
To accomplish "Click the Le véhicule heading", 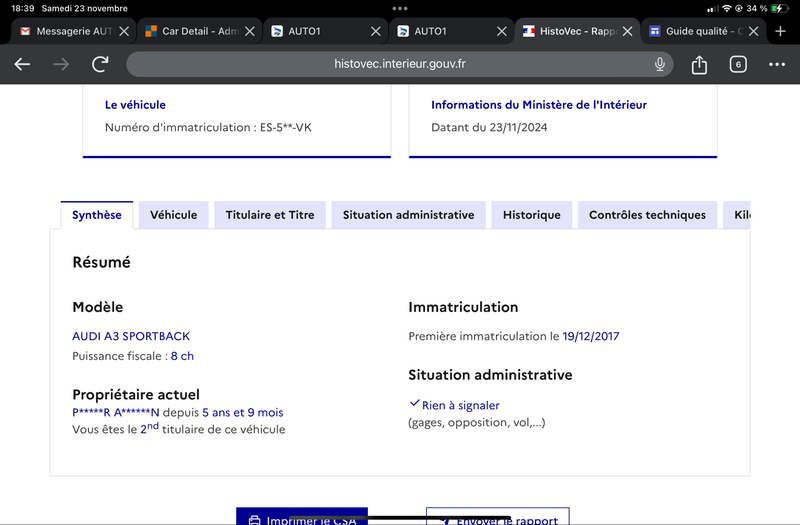I will coord(135,105).
